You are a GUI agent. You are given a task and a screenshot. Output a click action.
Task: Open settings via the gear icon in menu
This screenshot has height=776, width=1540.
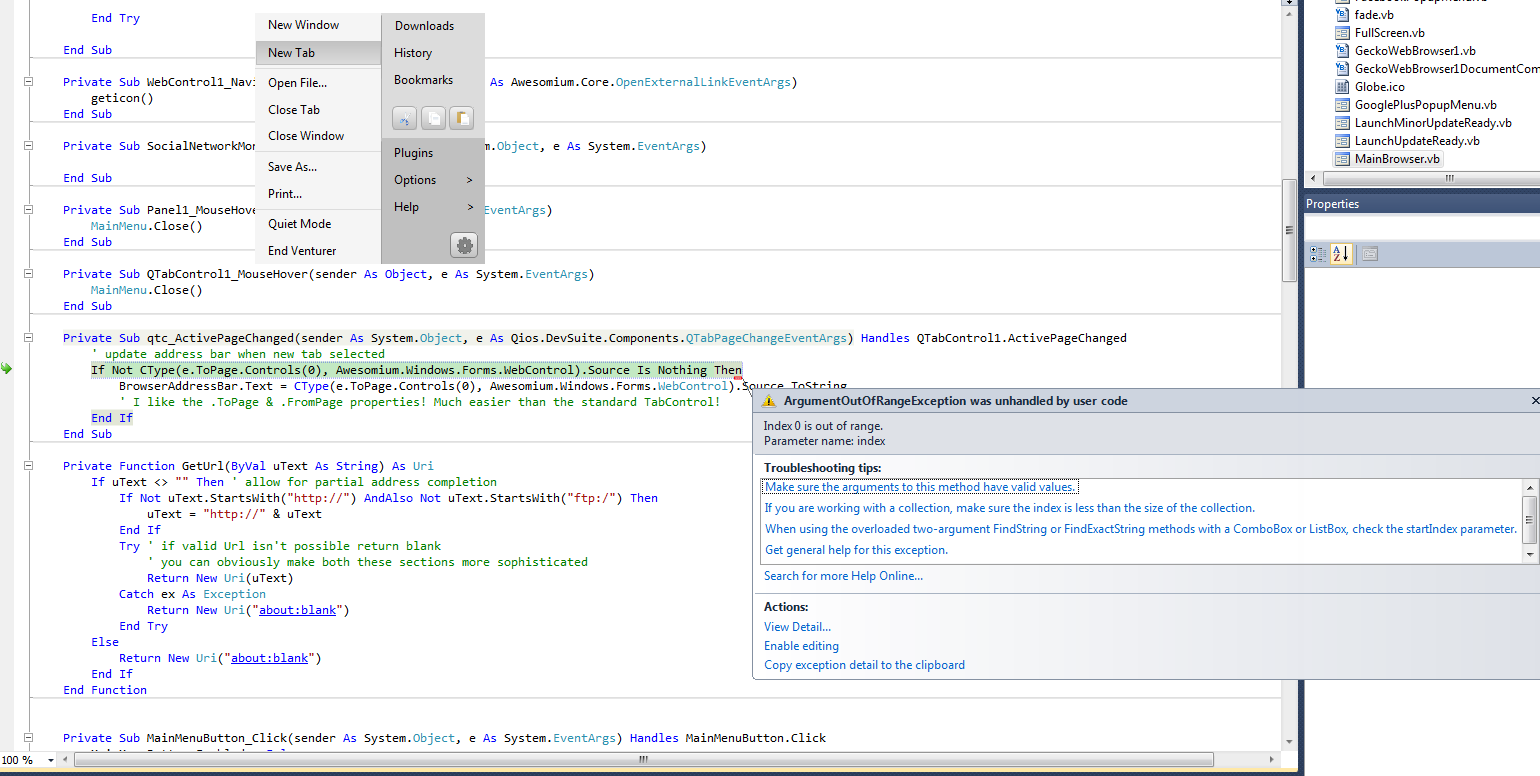click(x=464, y=245)
